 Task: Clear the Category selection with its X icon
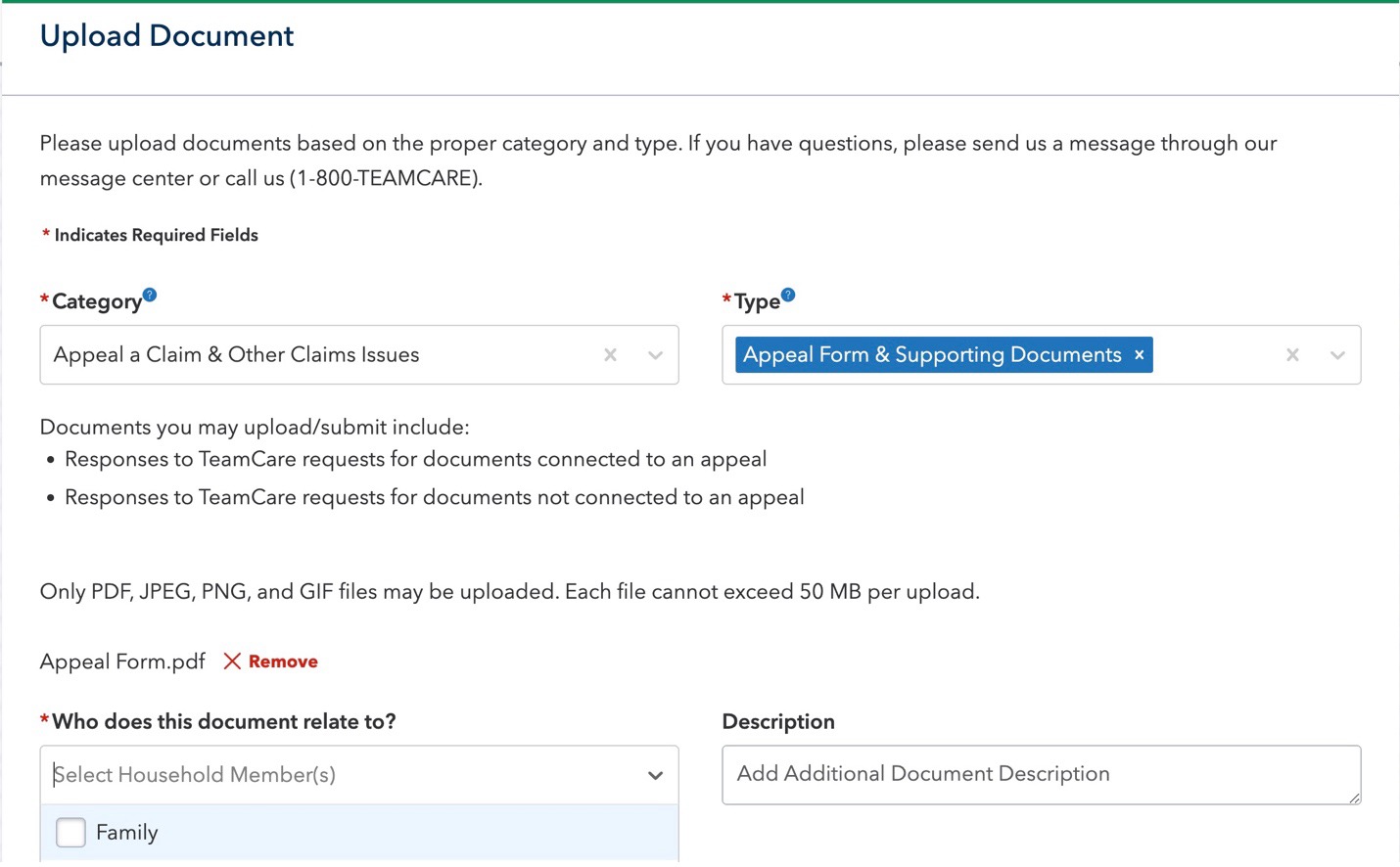pyautogui.click(x=610, y=355)
